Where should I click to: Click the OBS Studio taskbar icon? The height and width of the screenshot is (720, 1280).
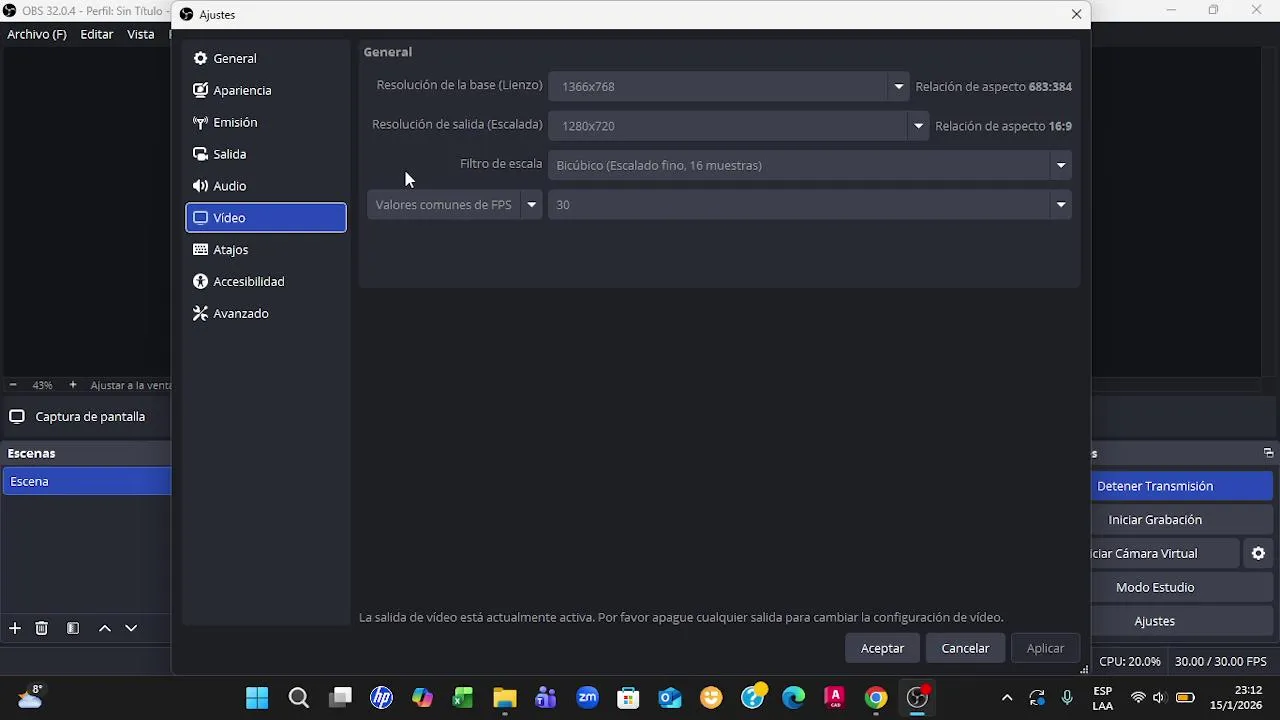click(917, 698)
